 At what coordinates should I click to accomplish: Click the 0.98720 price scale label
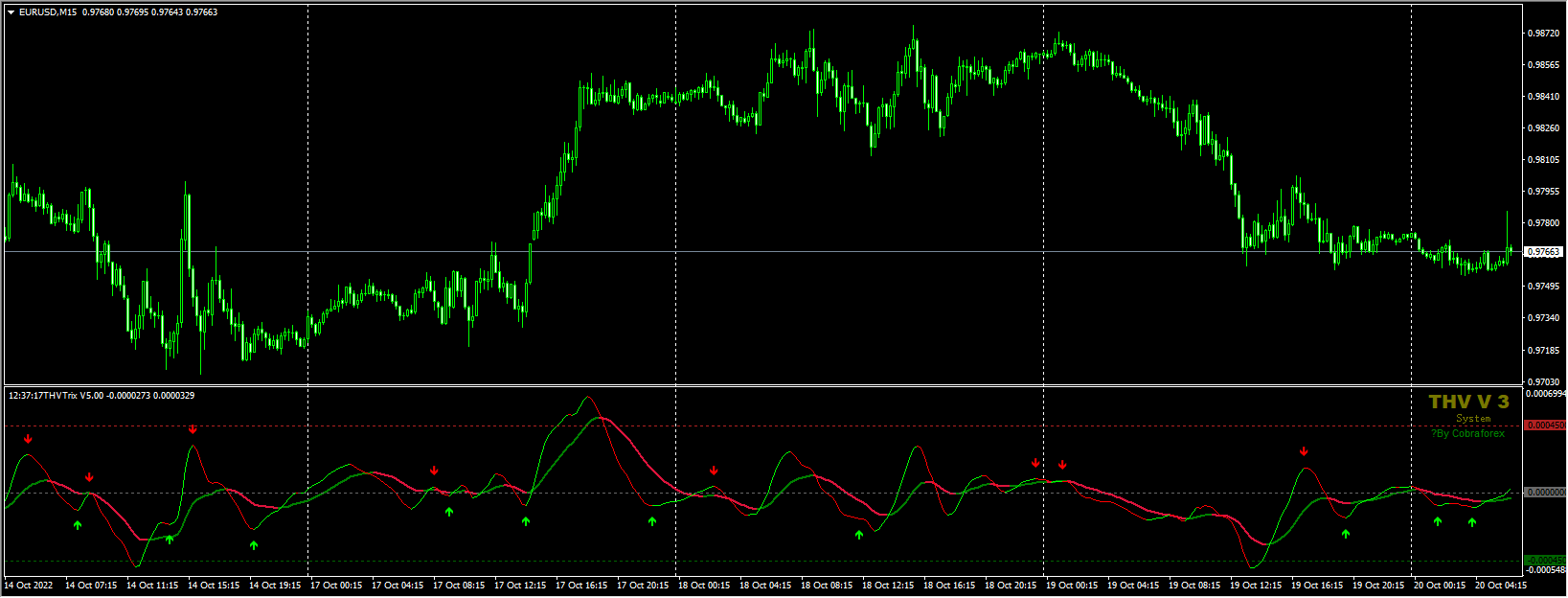pos(1542,34)
